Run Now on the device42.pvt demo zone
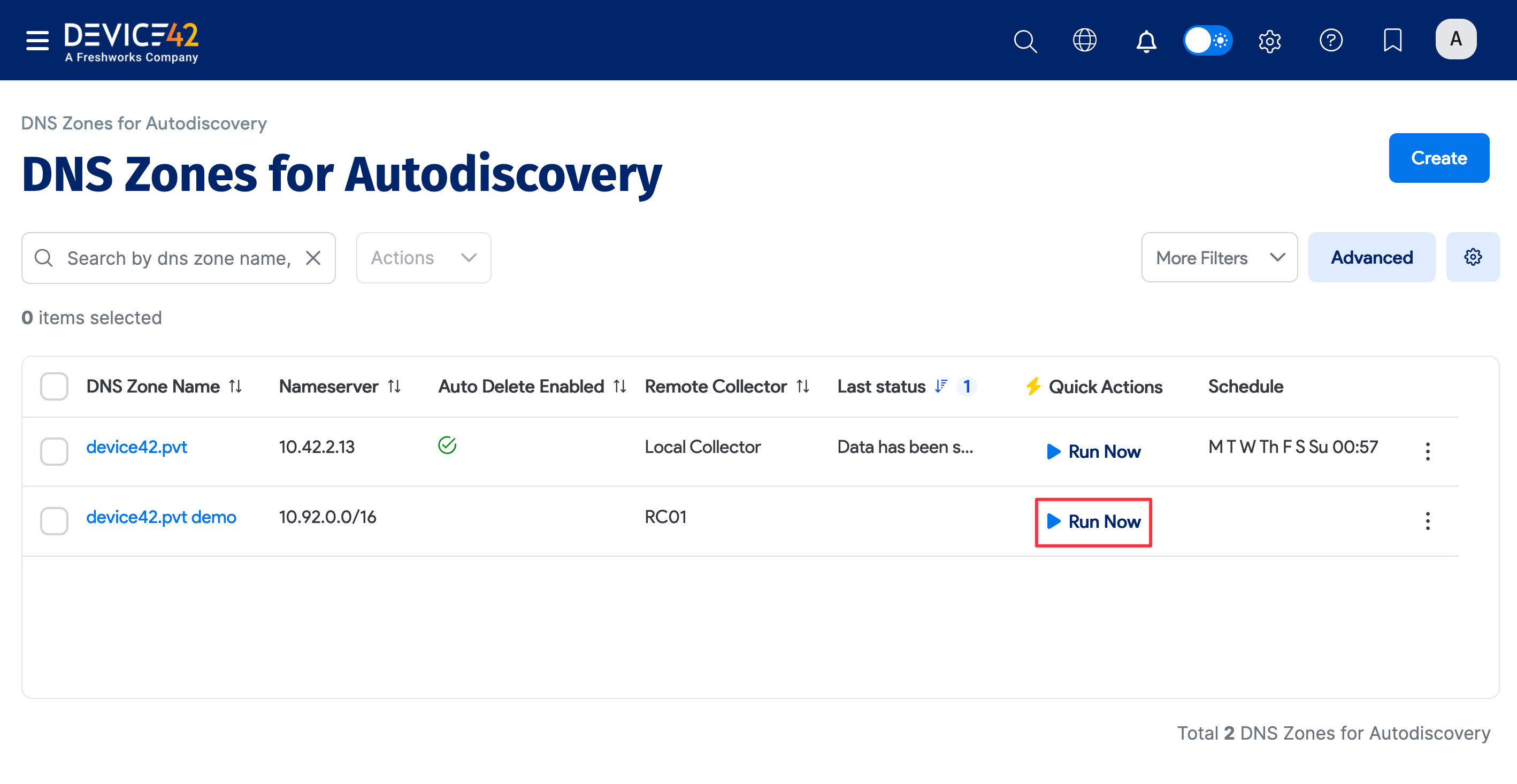The height and width of the screenshot is (784, 1517). pyautogui.click(x=1093, y=522)
